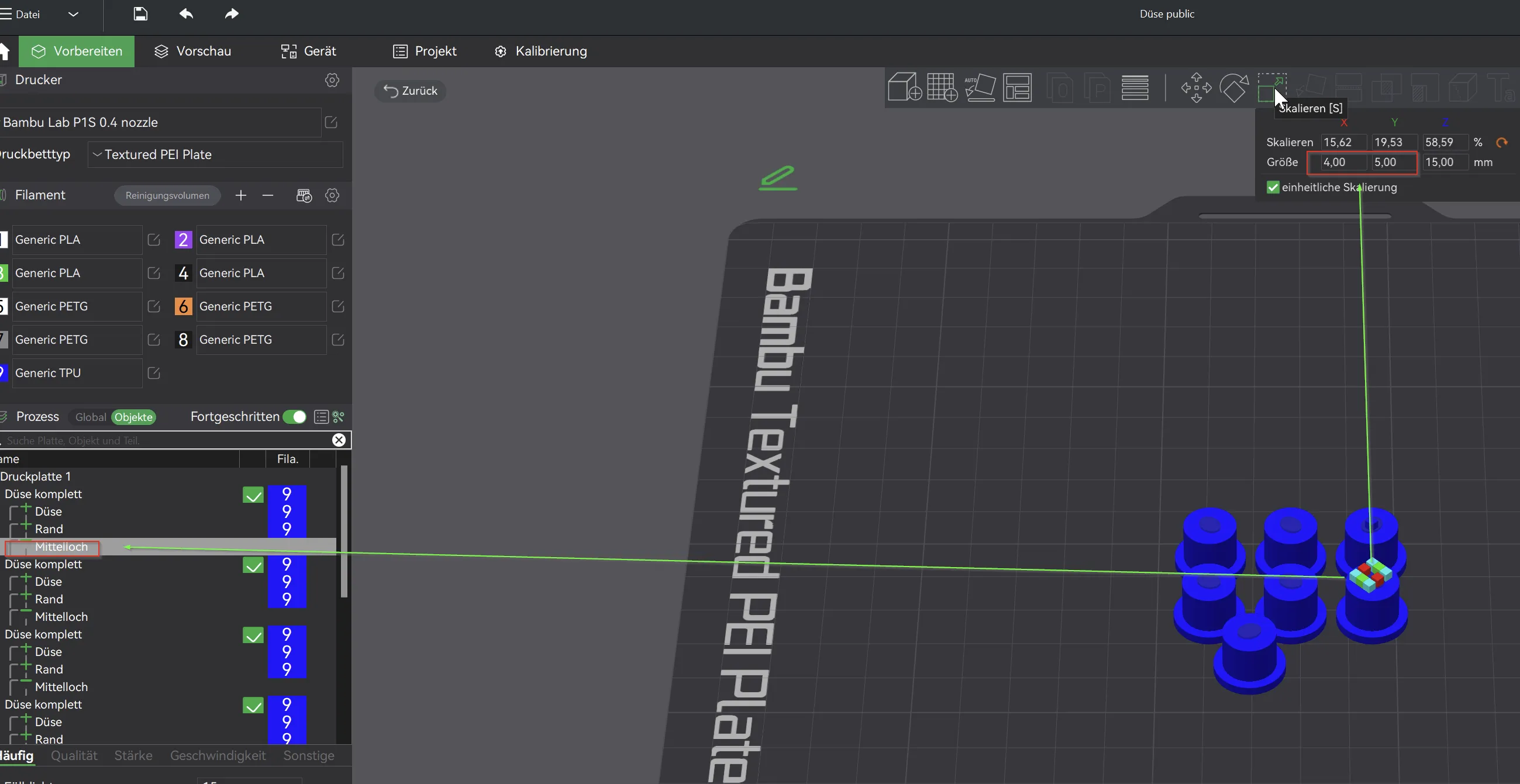The image size is (1520, 784).
Task: Switch process scope to Global
Action: 90,417
